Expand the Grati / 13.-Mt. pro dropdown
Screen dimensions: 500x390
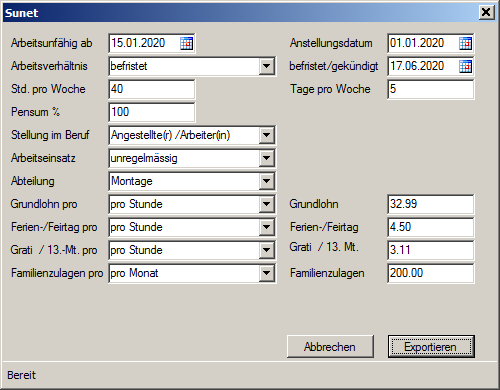coord(266,250)
